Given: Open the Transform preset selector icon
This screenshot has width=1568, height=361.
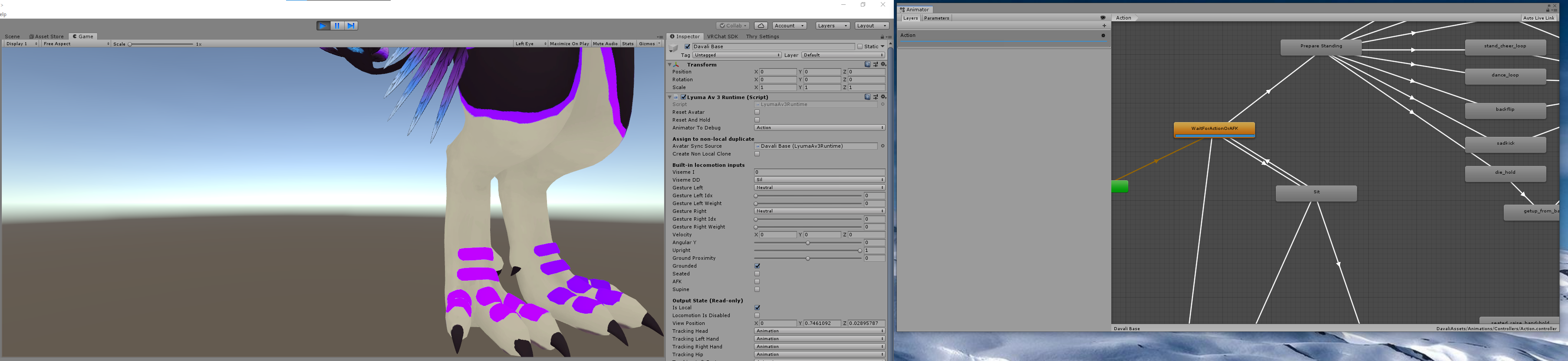Looking at the screenshot, I should tap(875, 64).
